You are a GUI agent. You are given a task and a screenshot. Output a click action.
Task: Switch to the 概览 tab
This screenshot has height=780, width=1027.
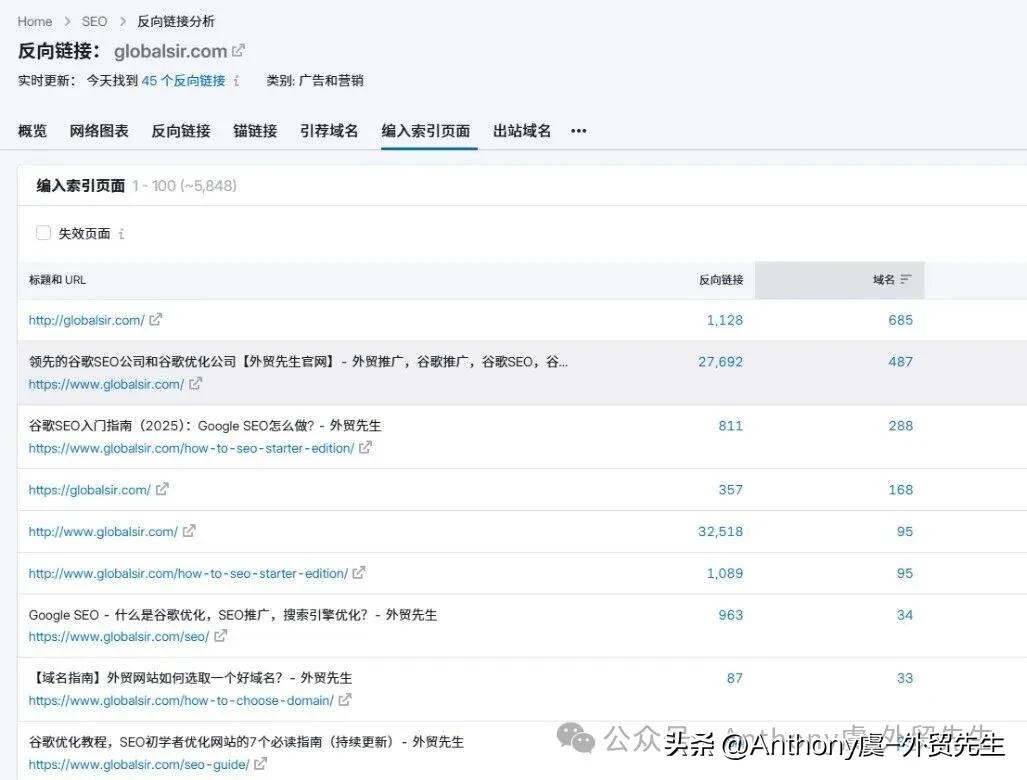point(31,130)
